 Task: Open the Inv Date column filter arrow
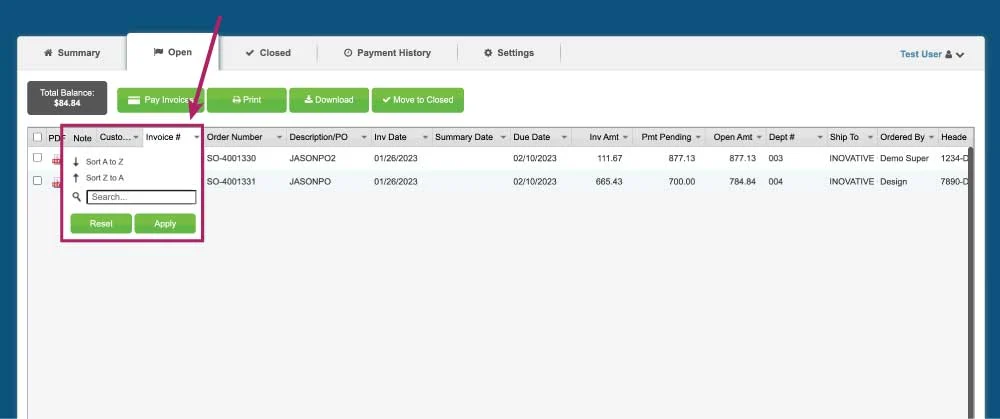pyautogui.click(x=425, y=138)
